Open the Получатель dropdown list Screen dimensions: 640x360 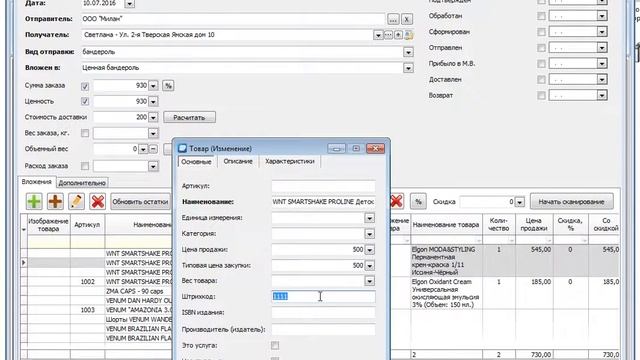[378, 35]
